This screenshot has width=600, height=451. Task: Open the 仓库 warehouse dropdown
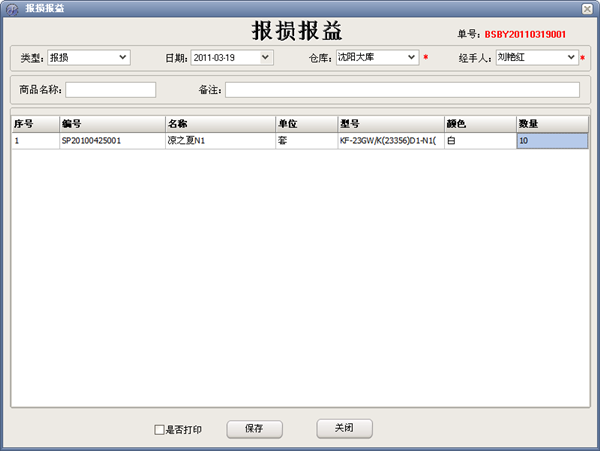point(411,58)
